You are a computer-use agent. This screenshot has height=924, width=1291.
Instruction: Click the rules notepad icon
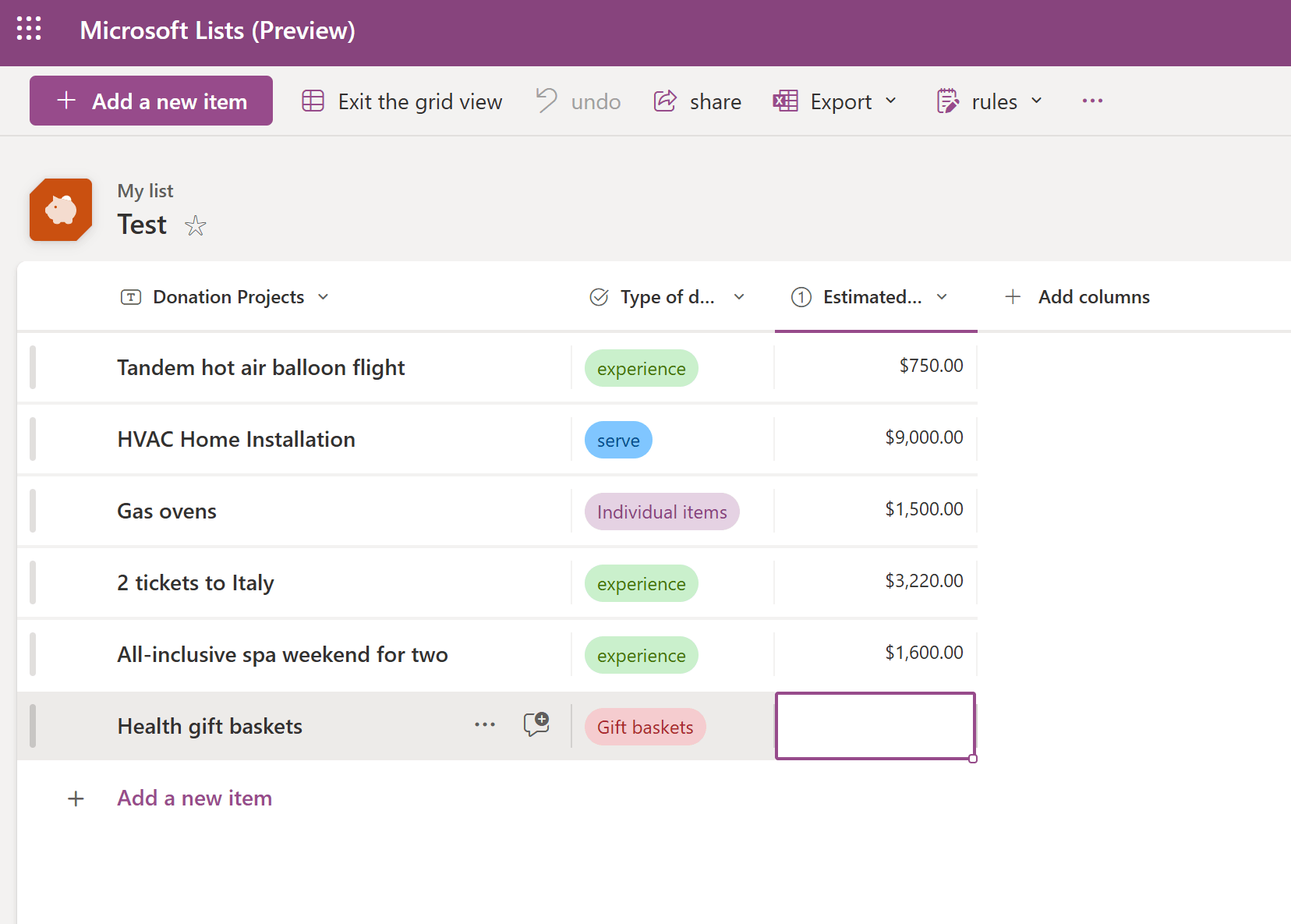click(x=947, y=101)
